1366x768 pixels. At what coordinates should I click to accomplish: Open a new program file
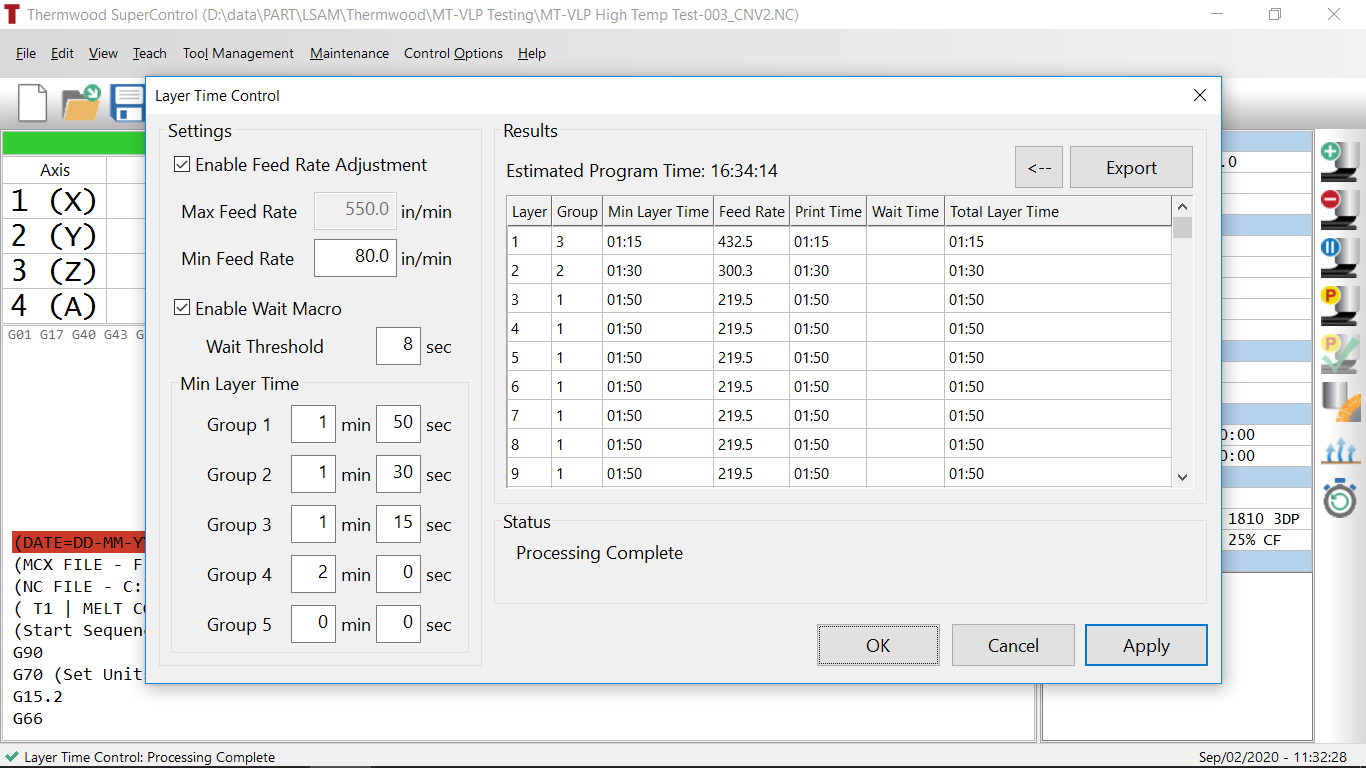(x=31, y=102)
